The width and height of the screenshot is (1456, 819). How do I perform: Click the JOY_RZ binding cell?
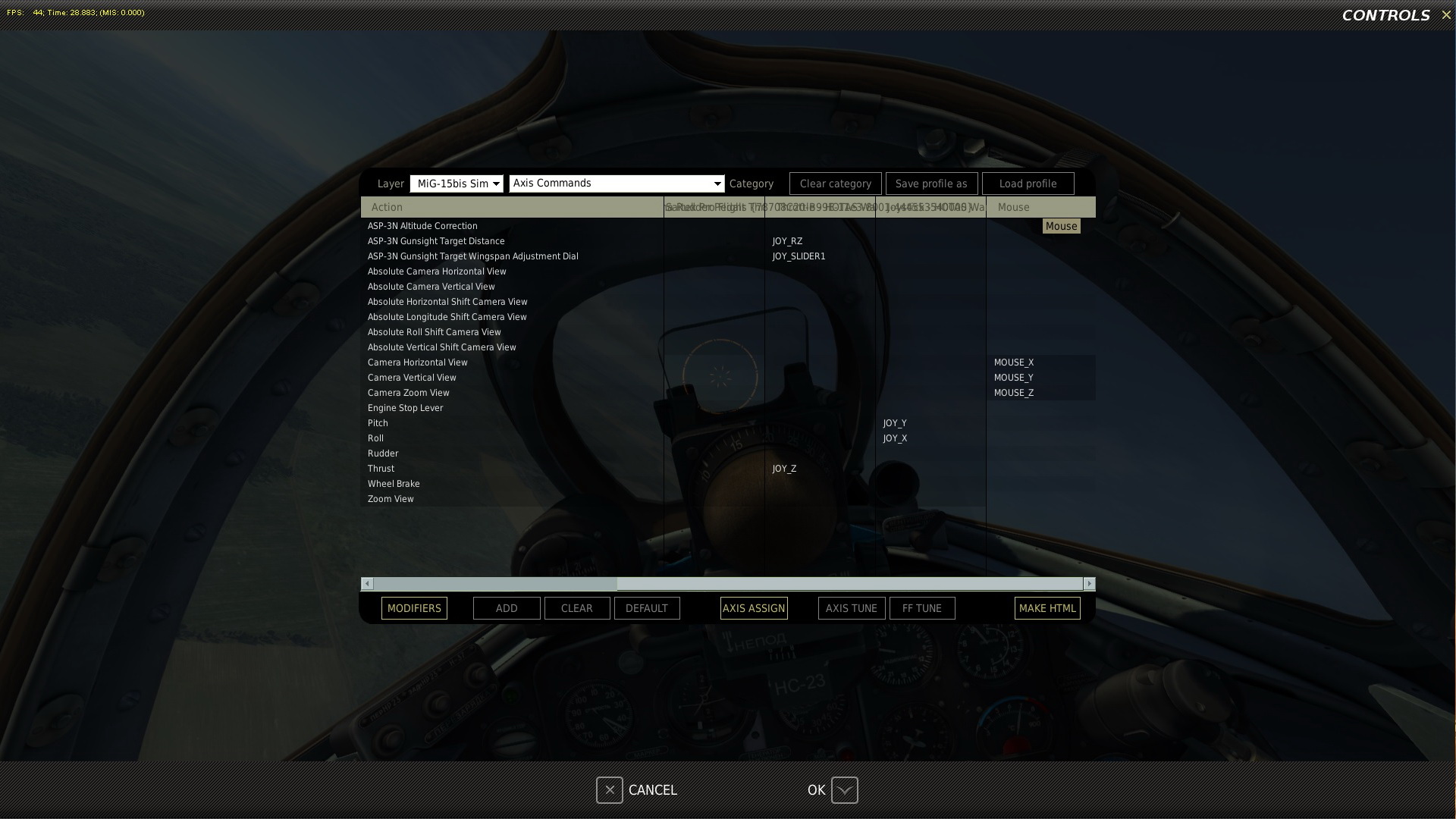click(x=820, y=241)
